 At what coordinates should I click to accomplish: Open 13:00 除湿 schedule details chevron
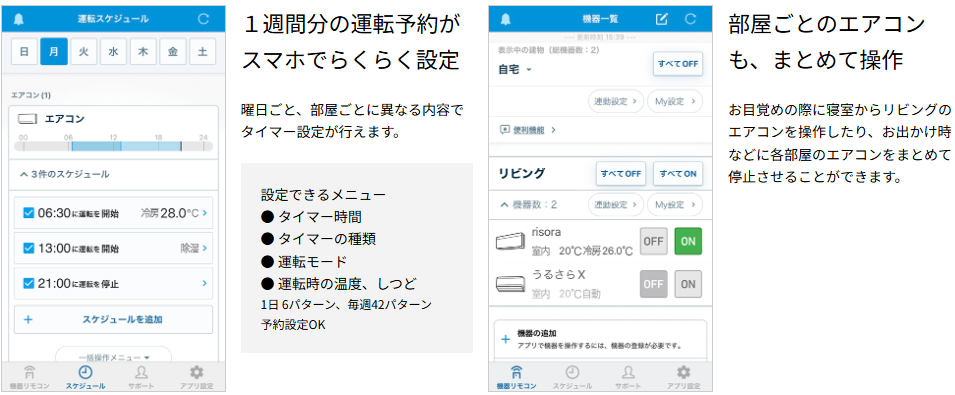click(205, 248)
